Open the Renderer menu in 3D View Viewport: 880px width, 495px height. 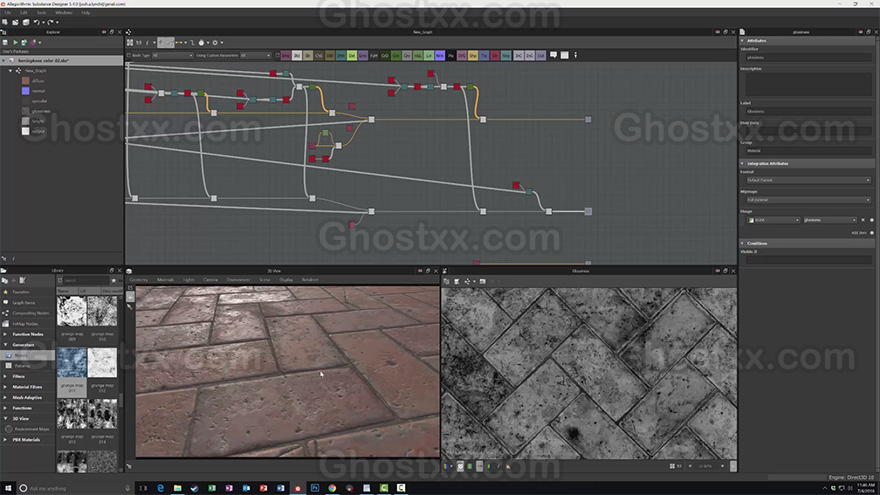point(310,279)
